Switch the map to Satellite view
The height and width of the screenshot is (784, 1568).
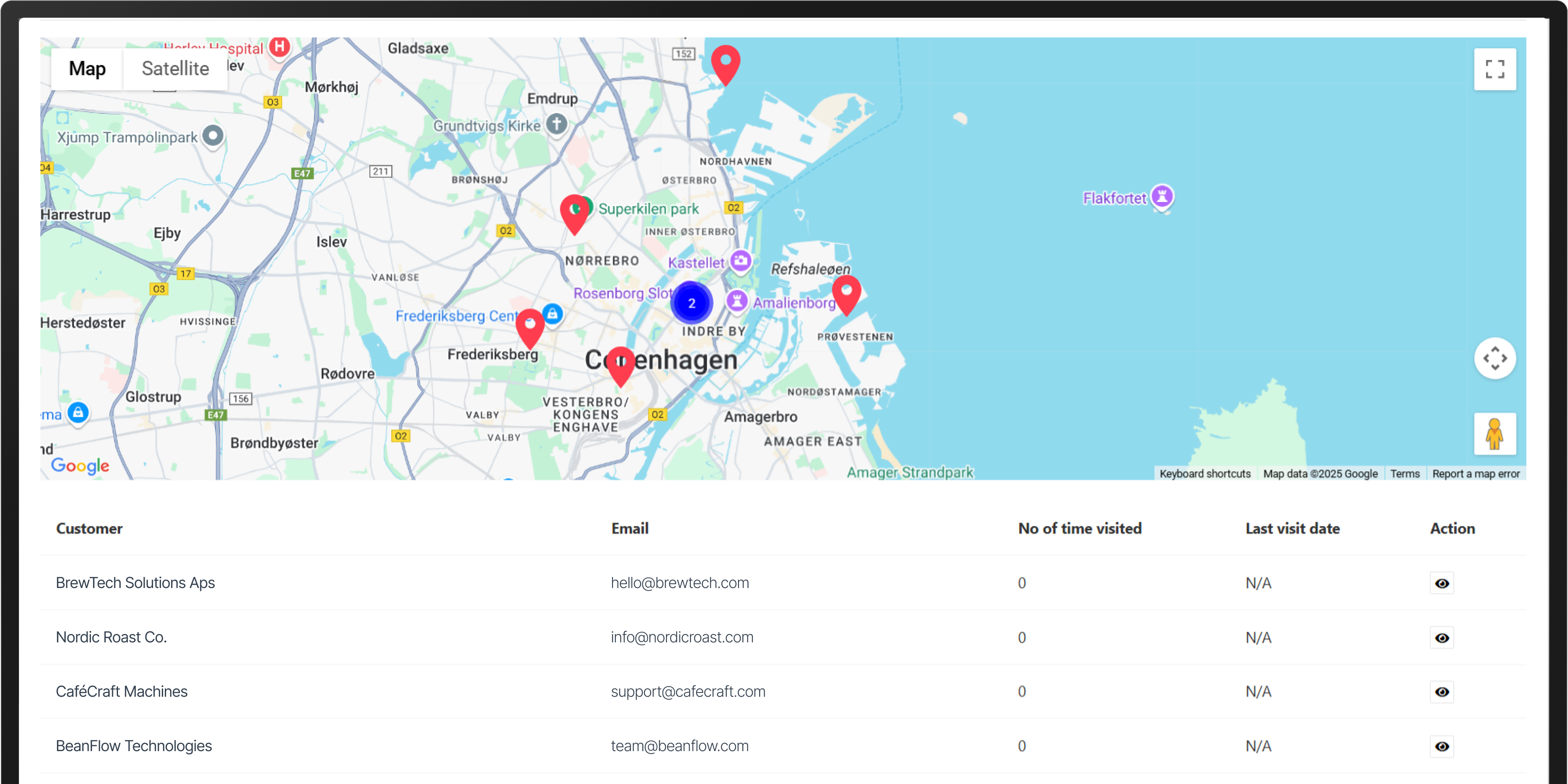click(175, 69)
